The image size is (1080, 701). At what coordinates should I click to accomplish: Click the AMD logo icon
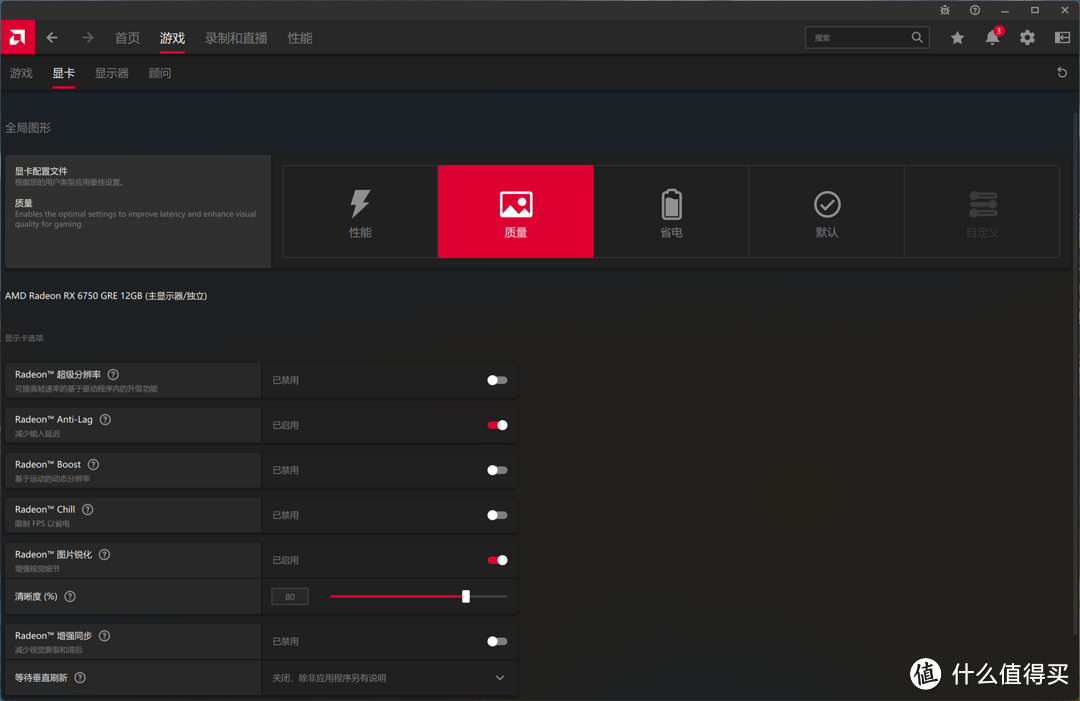17,37
